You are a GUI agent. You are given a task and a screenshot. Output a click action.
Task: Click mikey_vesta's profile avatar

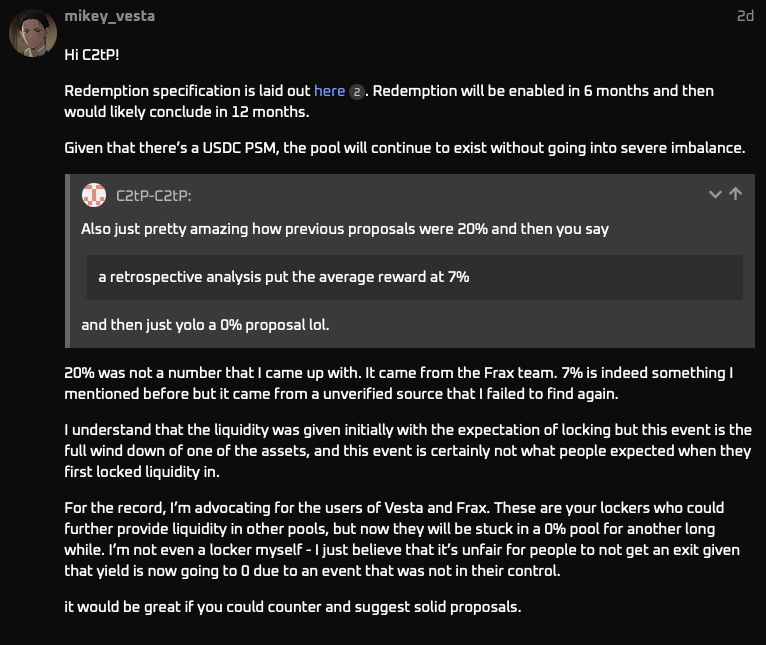(32, 34)
